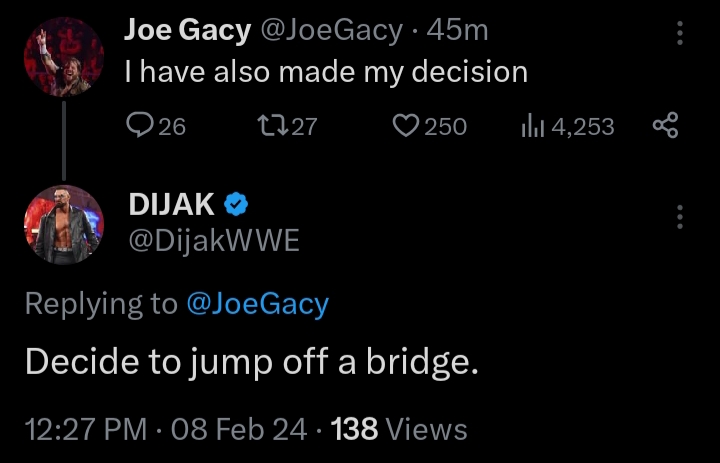Like Joe Gacy's tweet with heart icon
Viewport: 720px width, 463px height.
404,126
